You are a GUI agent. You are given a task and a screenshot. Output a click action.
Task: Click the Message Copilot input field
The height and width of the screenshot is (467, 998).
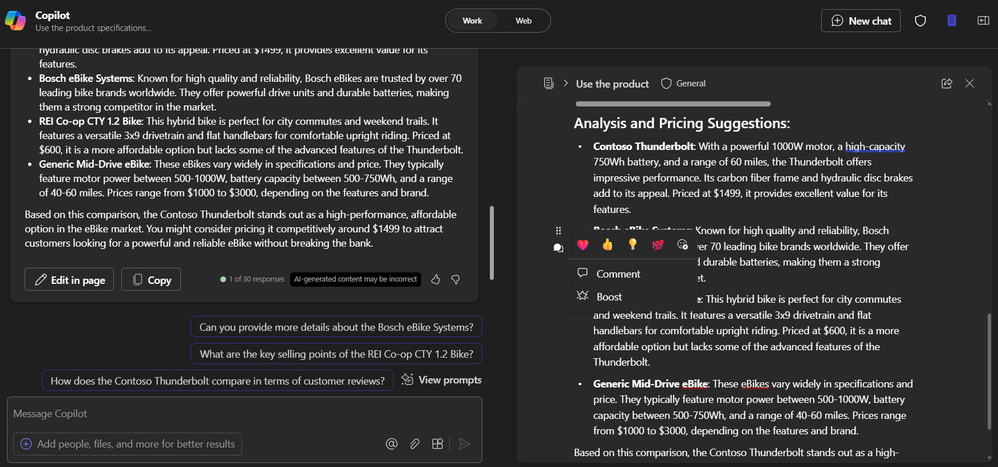coord(244,414)
